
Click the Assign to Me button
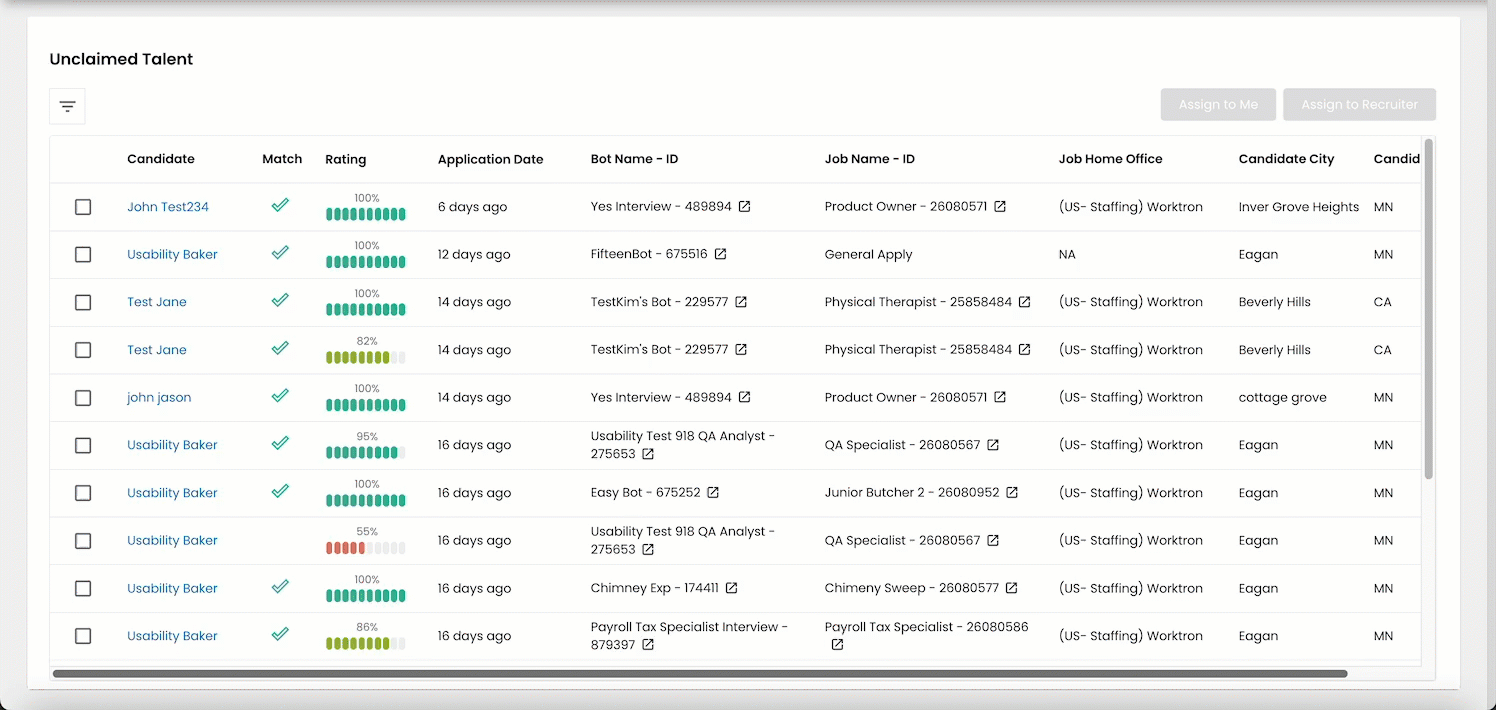pos(1217,105)
